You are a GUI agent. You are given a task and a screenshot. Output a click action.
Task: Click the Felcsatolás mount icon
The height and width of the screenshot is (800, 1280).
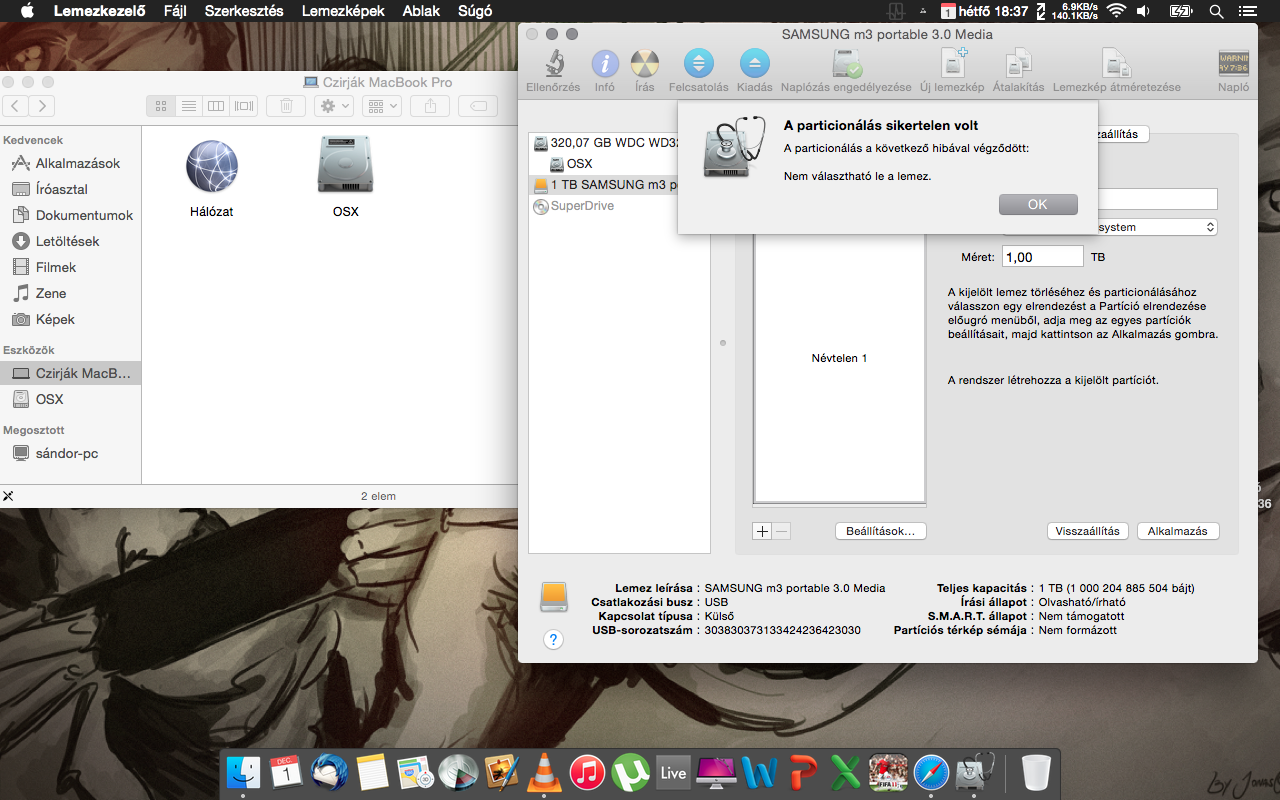[699, 64]
